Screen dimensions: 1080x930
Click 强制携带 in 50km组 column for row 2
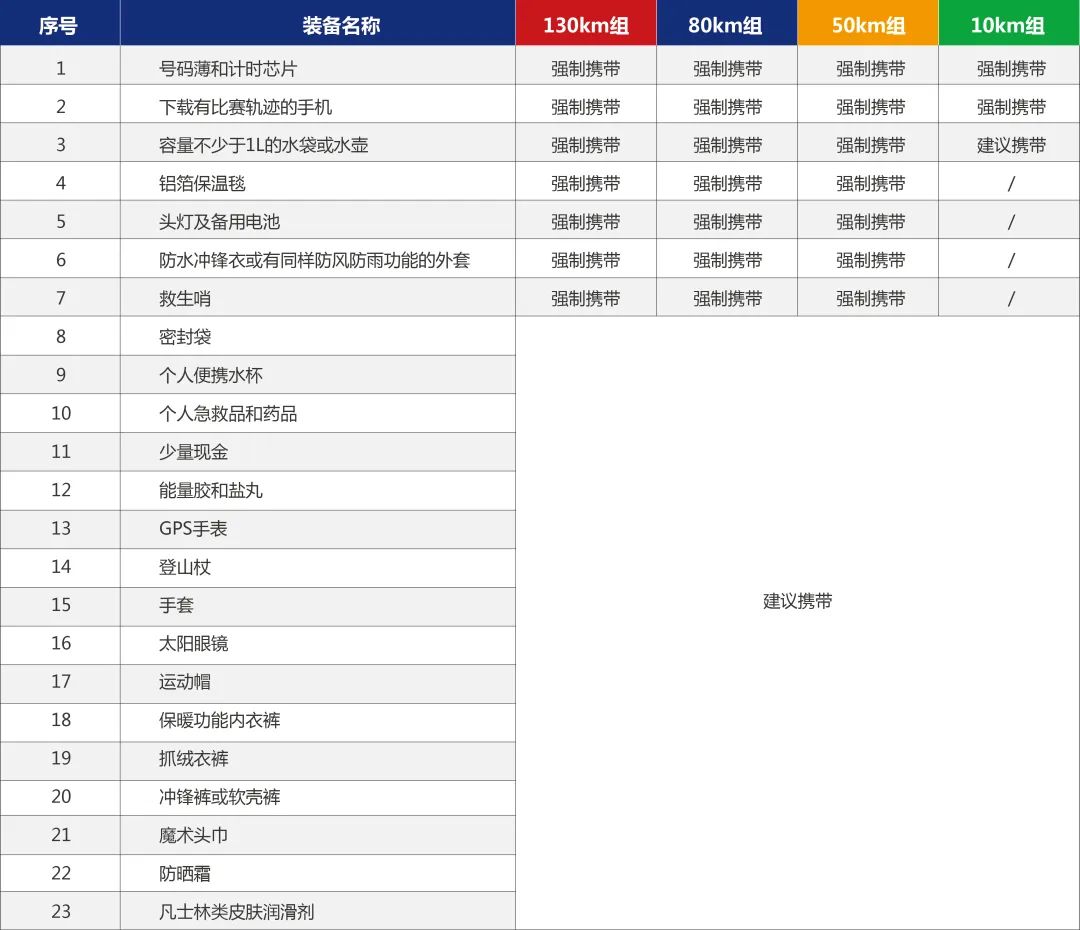(871, 107)
